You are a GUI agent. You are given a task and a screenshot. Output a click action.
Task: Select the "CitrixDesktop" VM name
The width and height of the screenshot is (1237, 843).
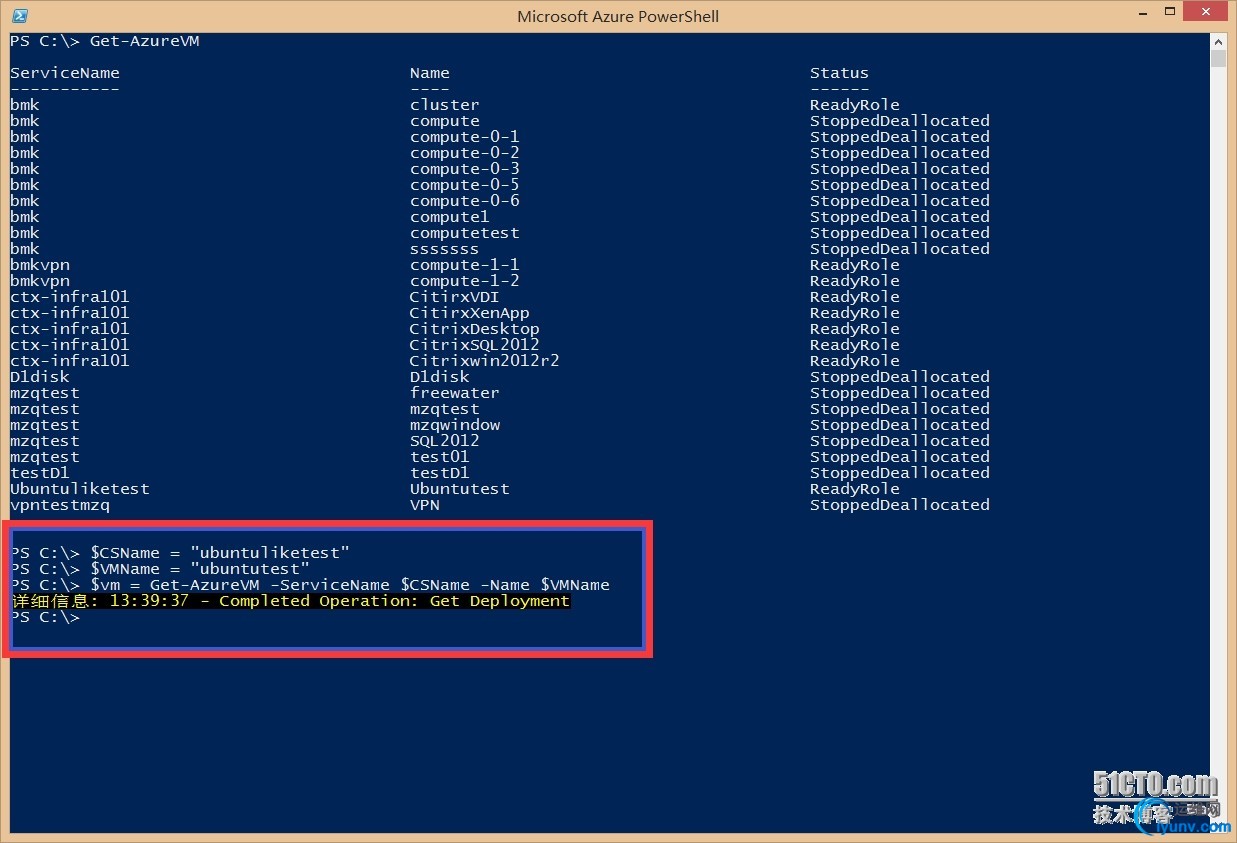pyautogui.click(x=475, y=329)
